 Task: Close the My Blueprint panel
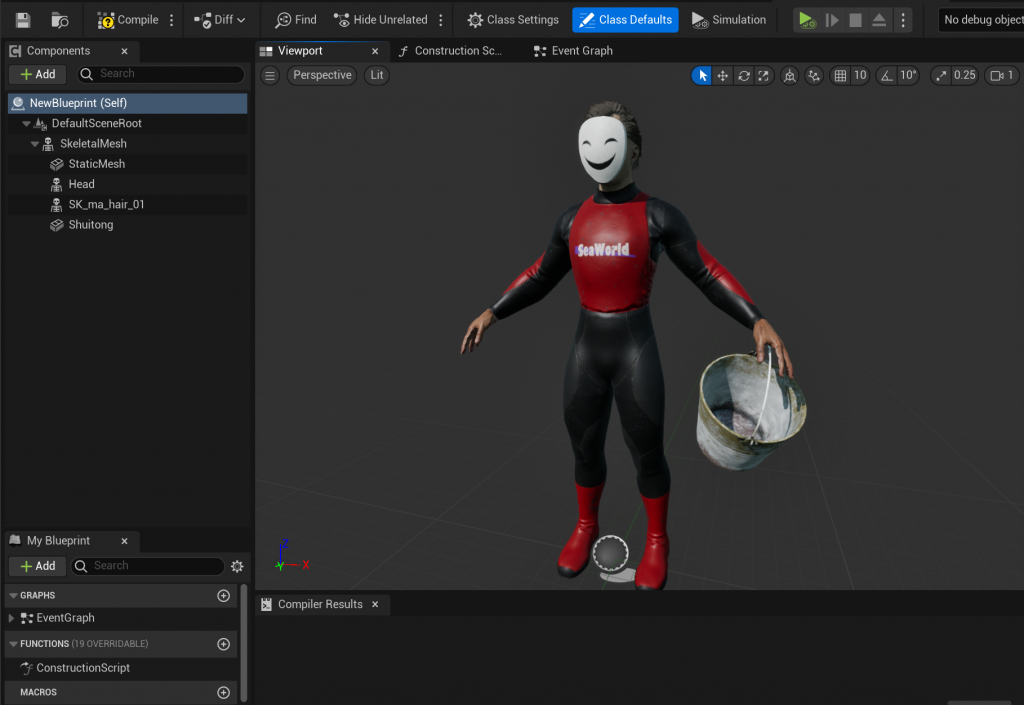click(x=124, y=541)
